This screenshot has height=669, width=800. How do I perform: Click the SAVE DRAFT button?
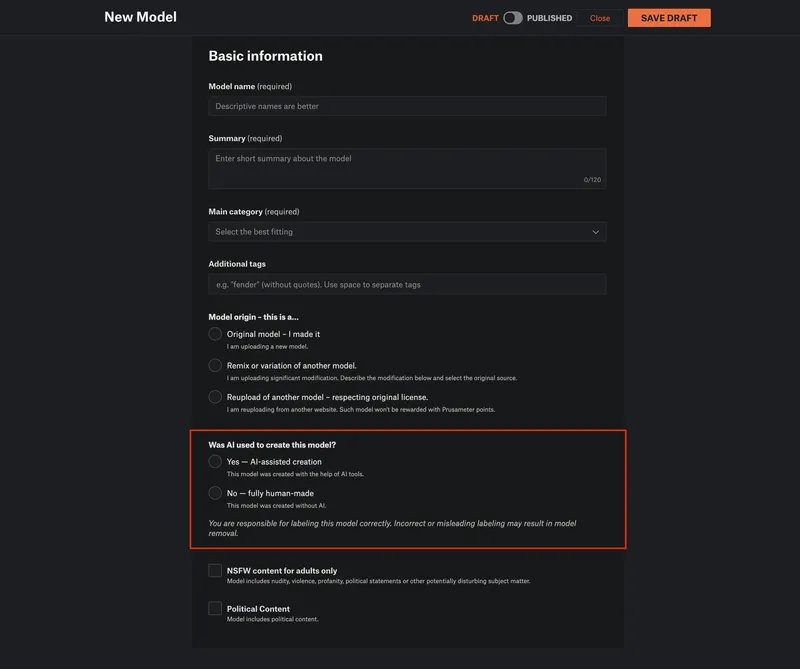click(x=669, y=18)
